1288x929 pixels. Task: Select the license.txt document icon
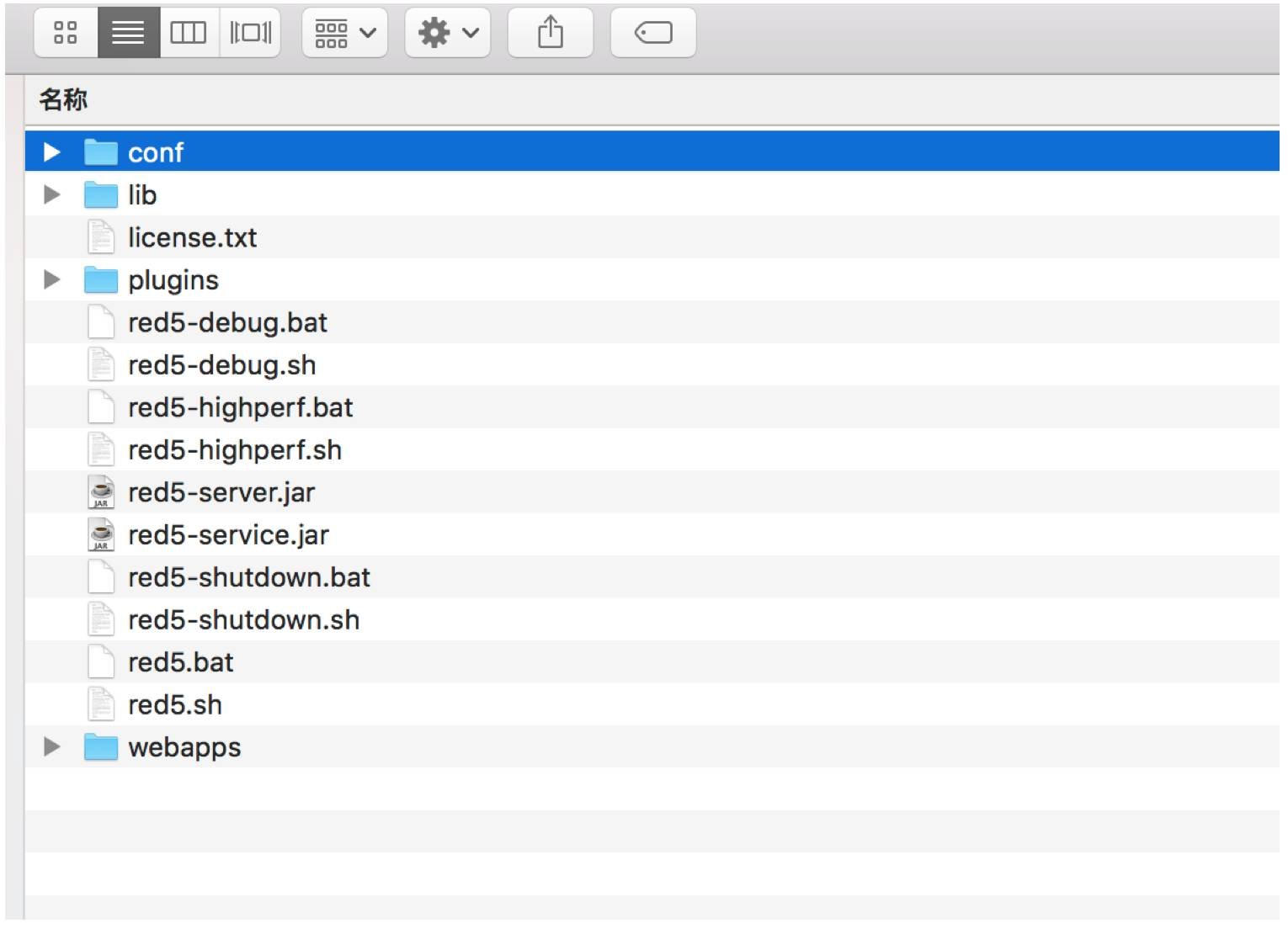(x=101, y=237)
